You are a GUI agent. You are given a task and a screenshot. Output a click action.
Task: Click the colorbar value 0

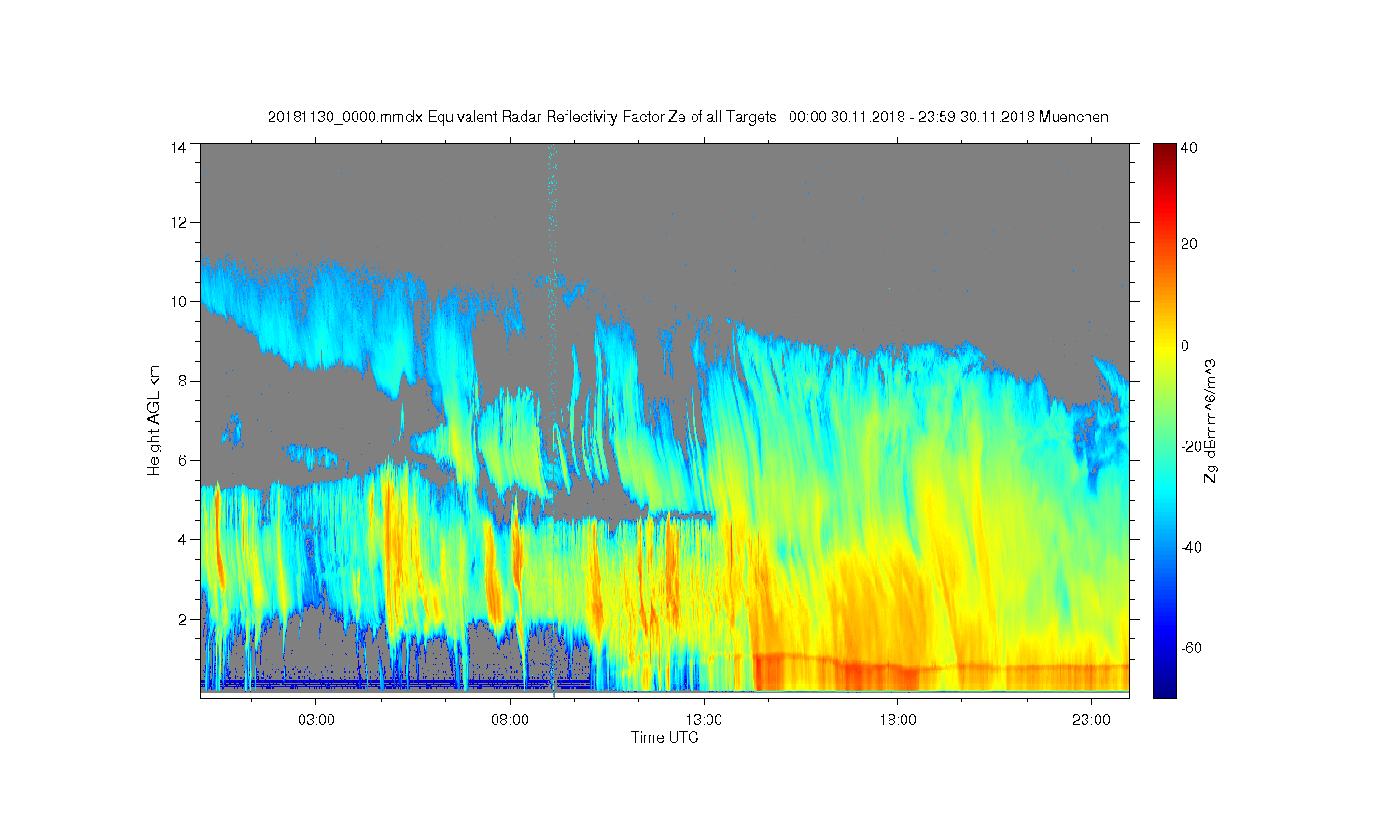tap(1184, 345)
